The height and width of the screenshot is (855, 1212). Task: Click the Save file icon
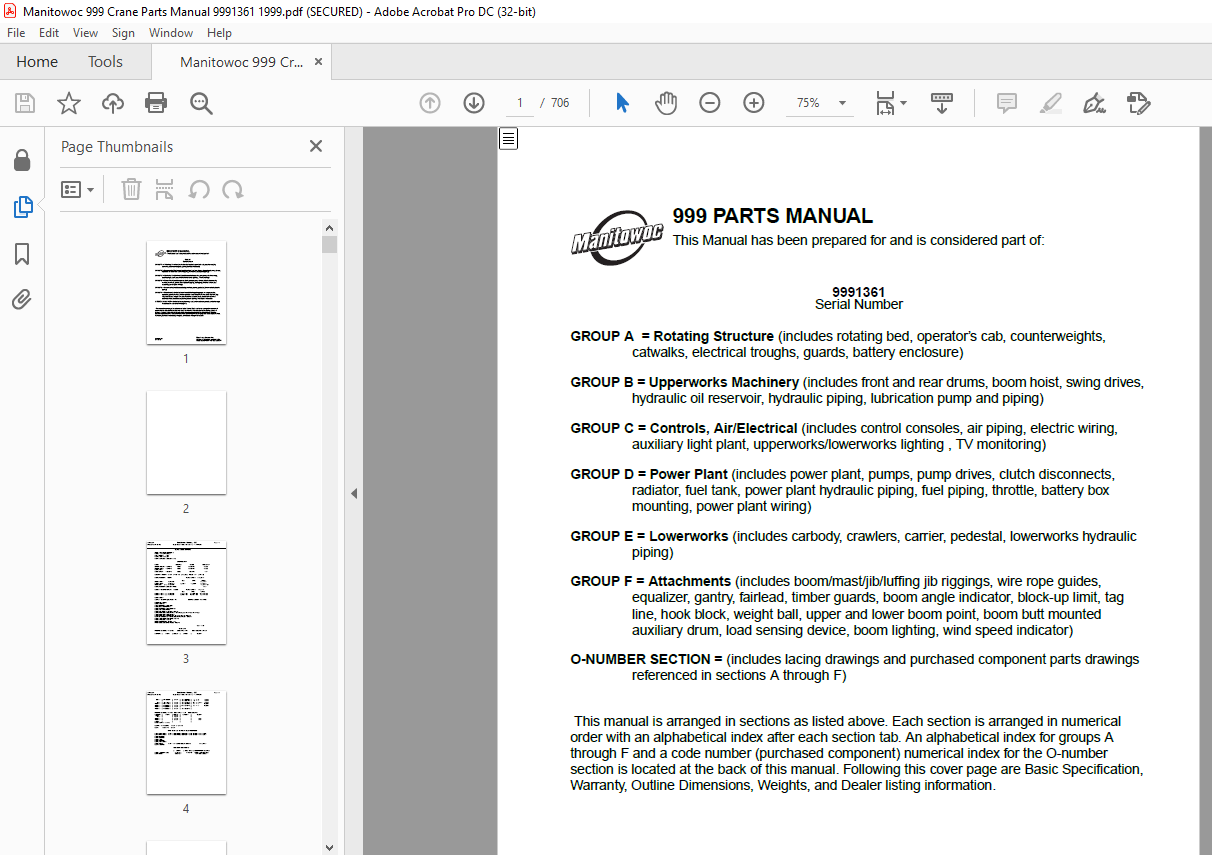[25, 103]
